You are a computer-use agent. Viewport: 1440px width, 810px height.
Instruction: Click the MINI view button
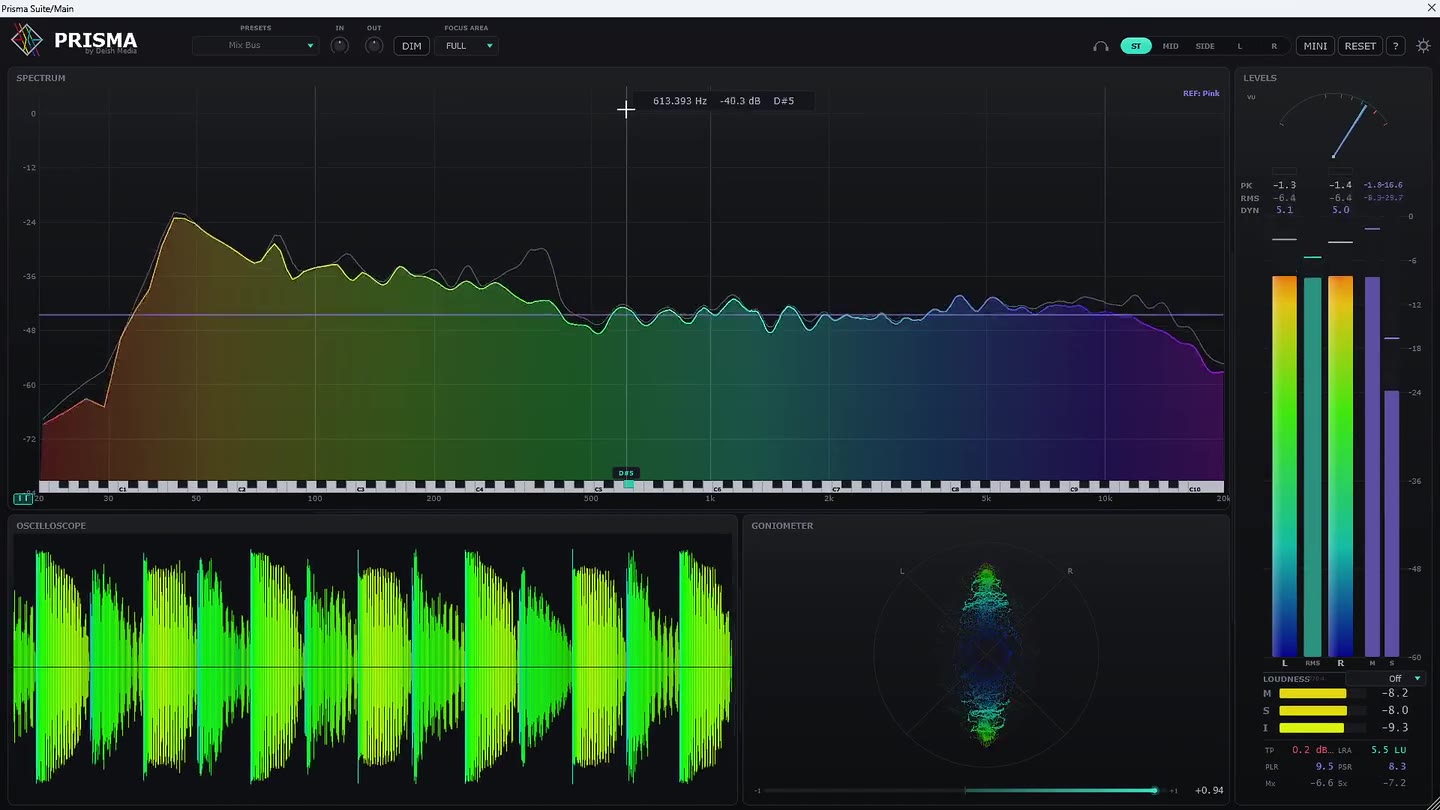pyautogui.click(x=1315, y=46)
